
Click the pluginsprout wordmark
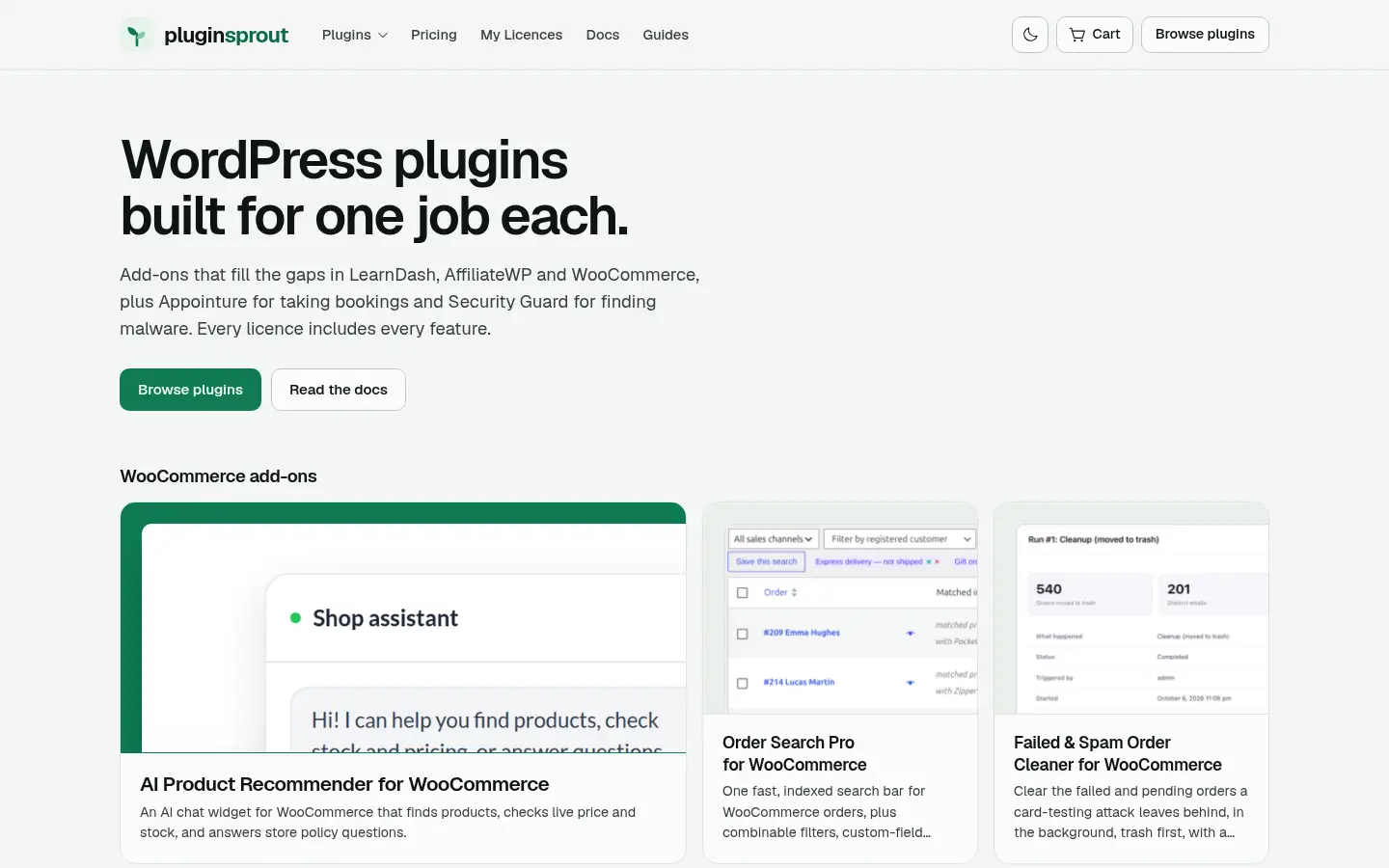click(x=226, y=36)
